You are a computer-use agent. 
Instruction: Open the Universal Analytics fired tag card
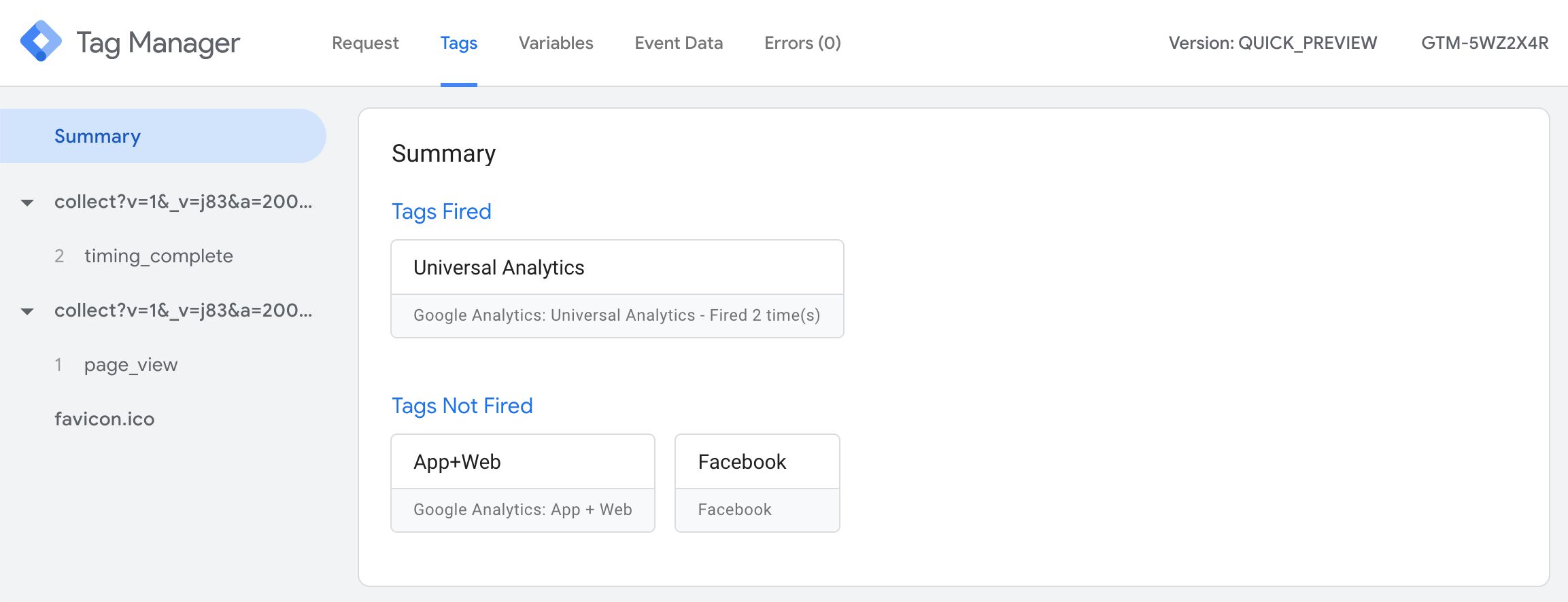pyautogui.click(x=617, y=289)
